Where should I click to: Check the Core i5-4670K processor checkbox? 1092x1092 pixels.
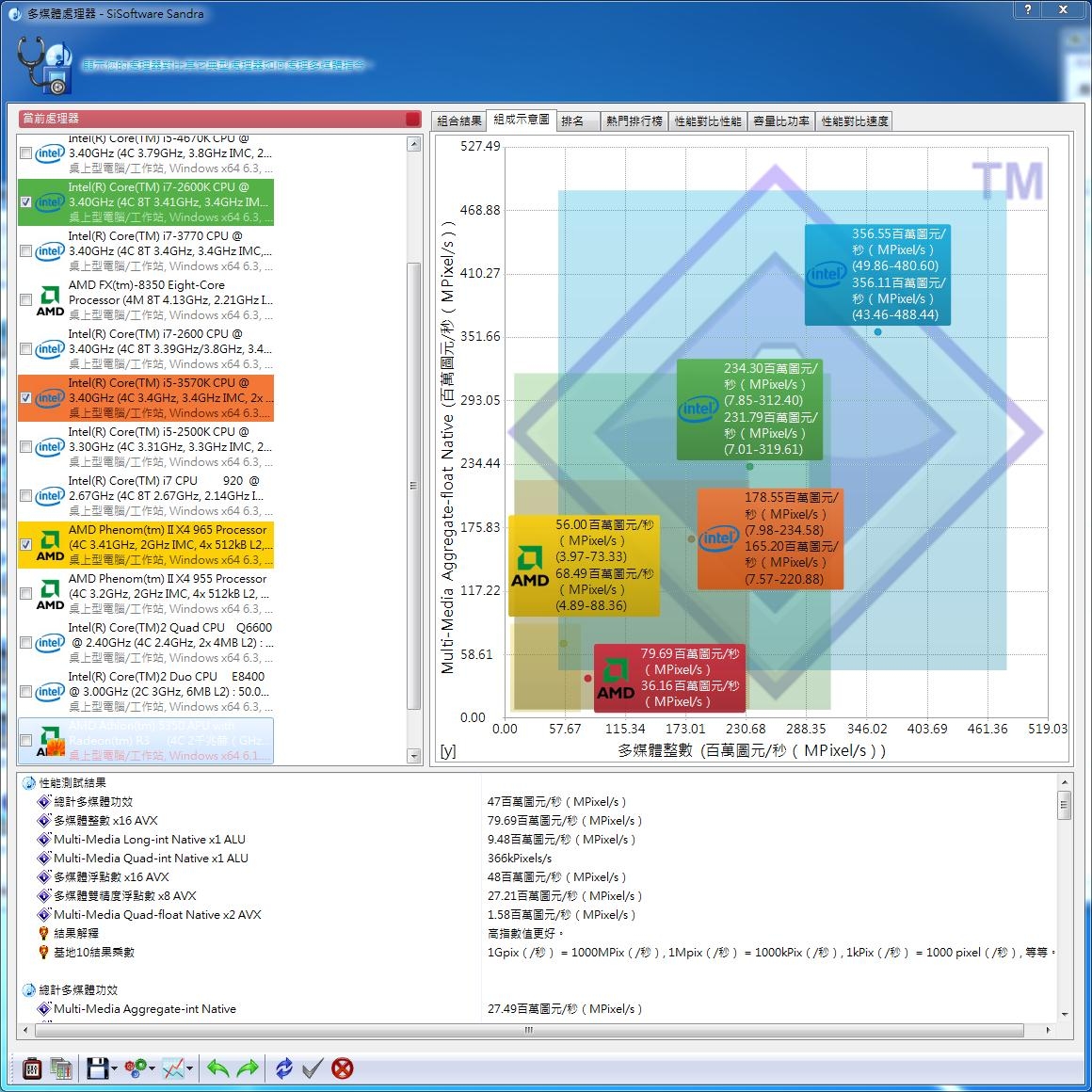click(25, 153)
